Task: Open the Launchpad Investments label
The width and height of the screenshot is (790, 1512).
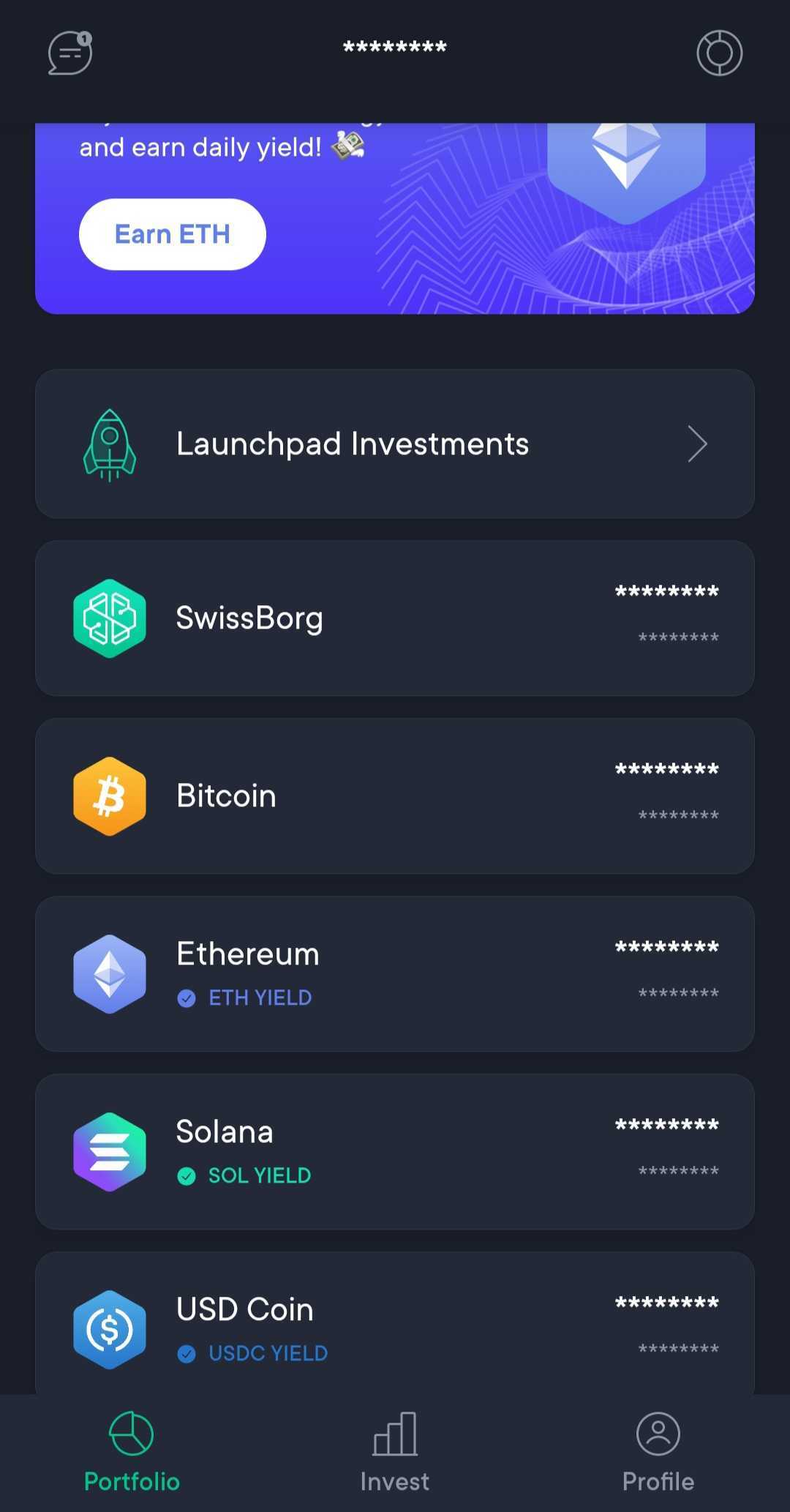Action: 353,444
